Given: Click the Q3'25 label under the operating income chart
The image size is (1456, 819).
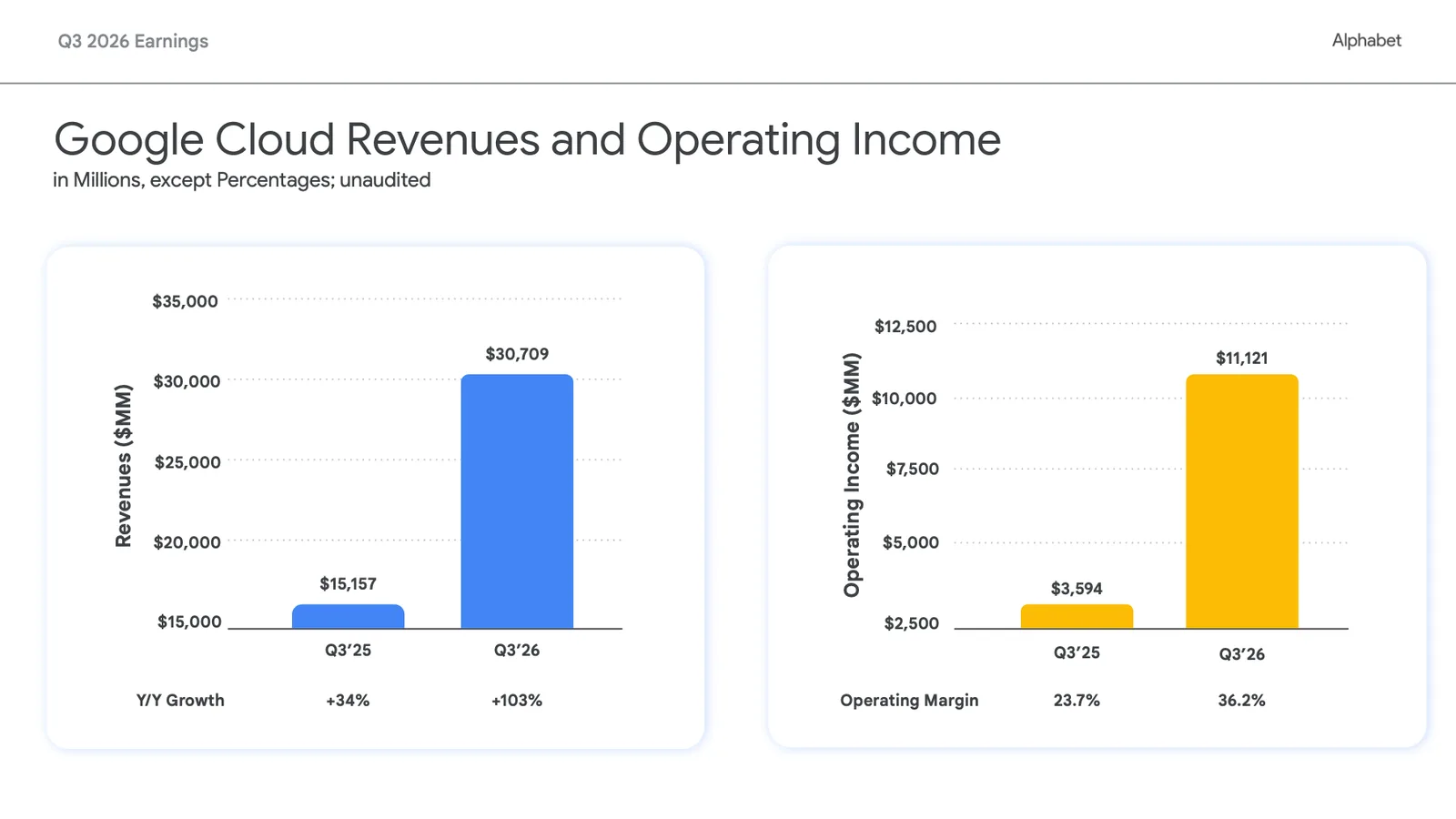Looking at the screenshot, I should click(1077, 653).
